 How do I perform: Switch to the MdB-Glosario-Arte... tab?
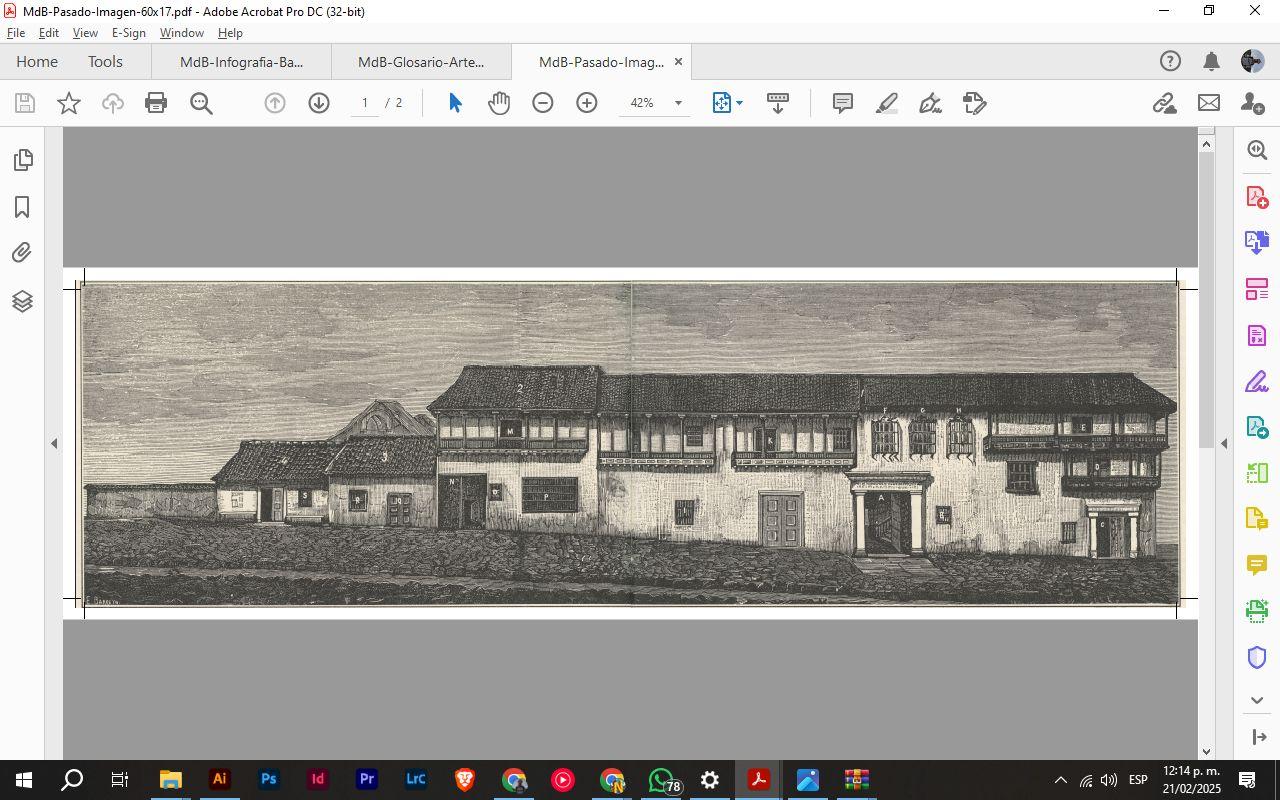[x=420, y=62]
